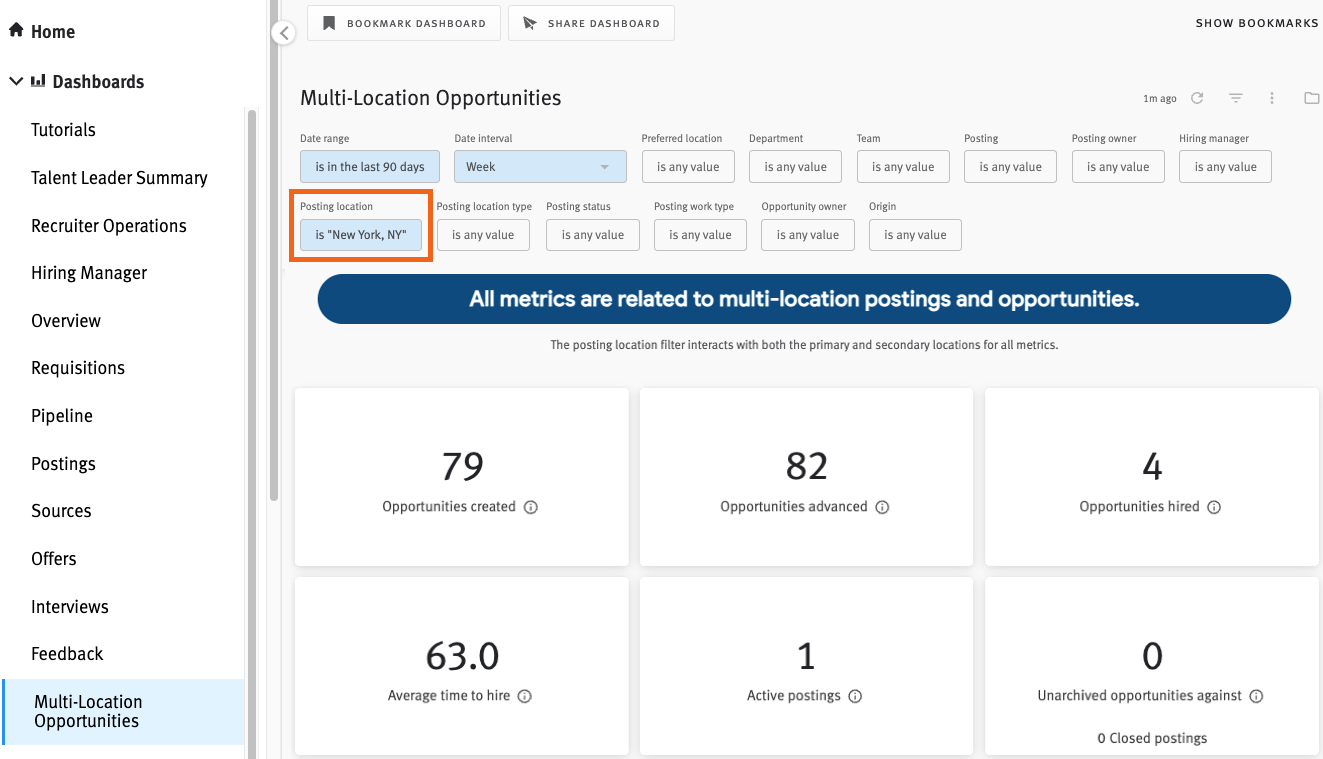Open the Origin filter
Screen dimensions: 1323x759
[x=915, y=235]
